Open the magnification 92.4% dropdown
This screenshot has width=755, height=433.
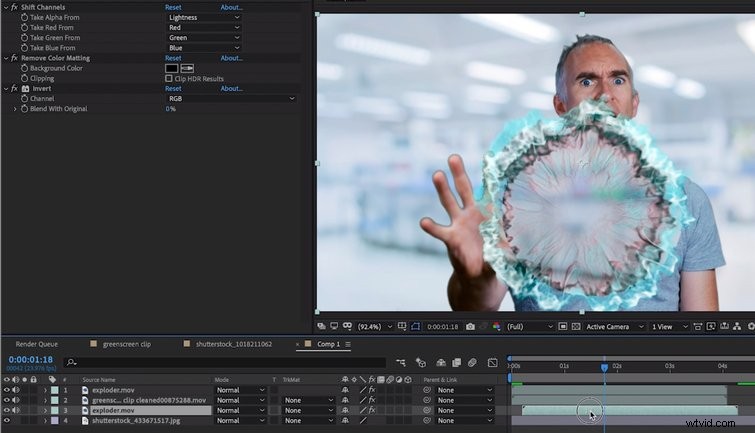[375, 327]
